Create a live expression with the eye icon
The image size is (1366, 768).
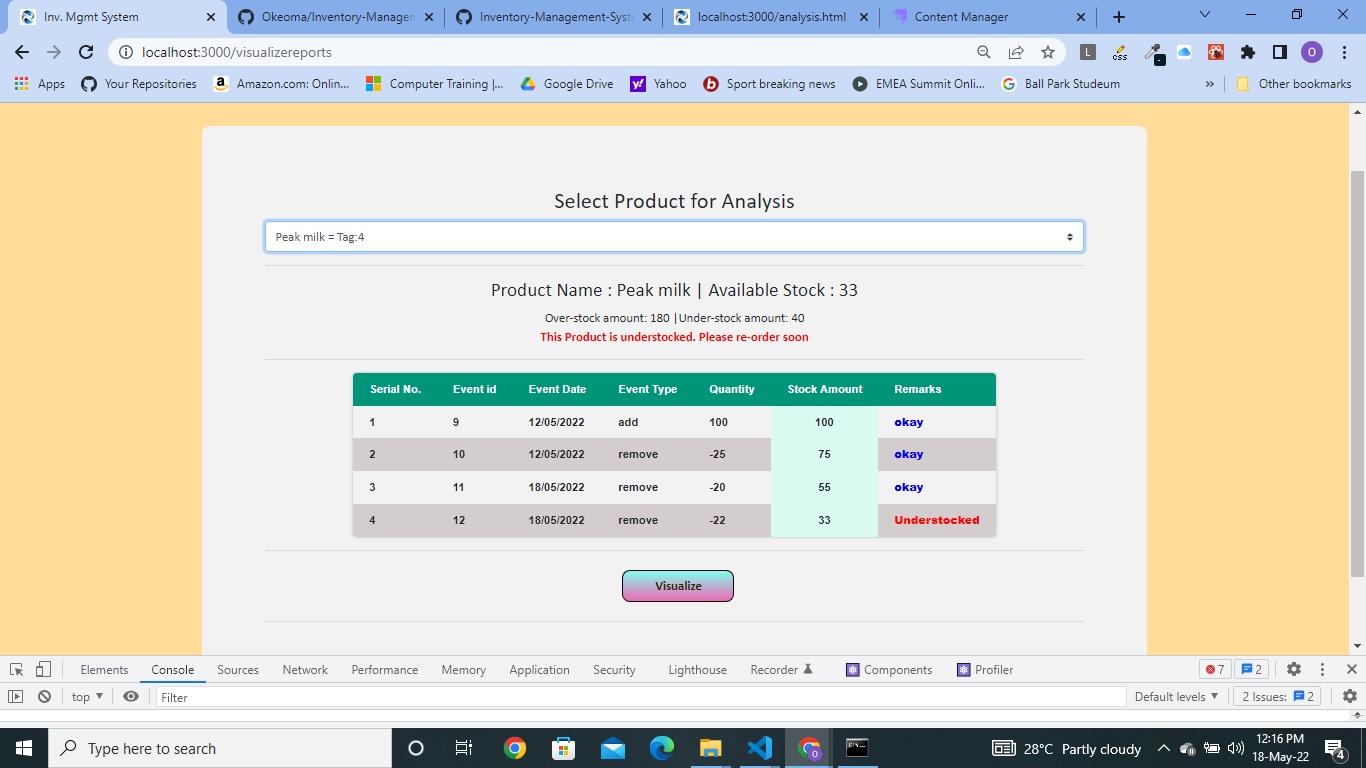(x=130, y=696)
